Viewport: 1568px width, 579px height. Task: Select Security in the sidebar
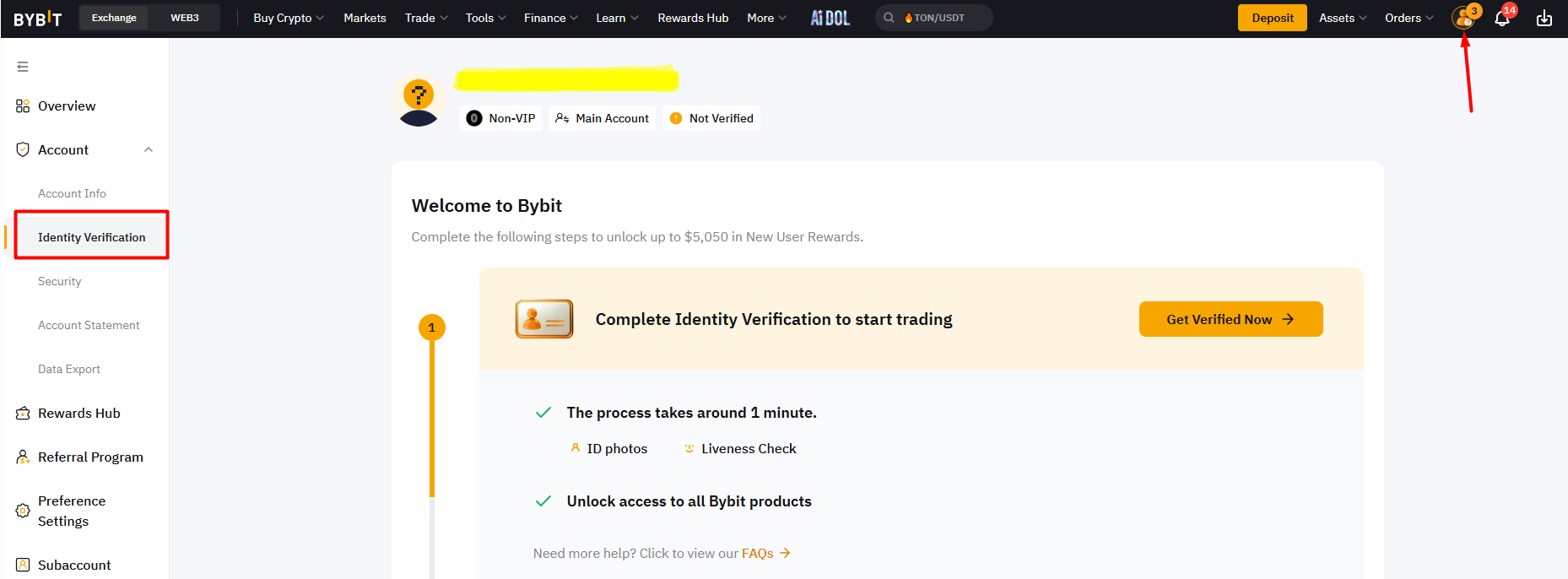60,281
